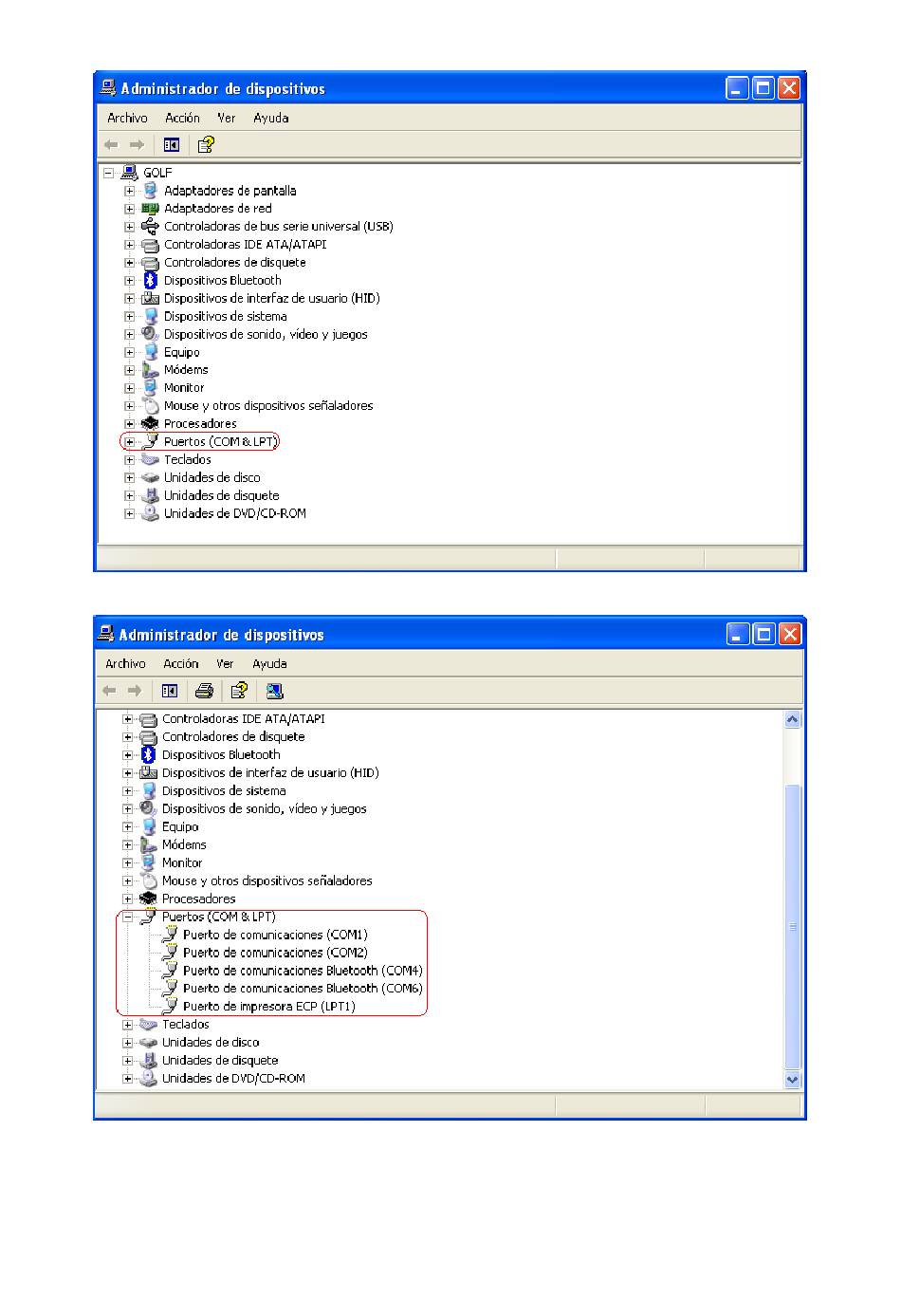Click Unidades de disquete floppy icon, bottom window
The width and height of the screenshot is (901, 1316).
click(148, 1061)
